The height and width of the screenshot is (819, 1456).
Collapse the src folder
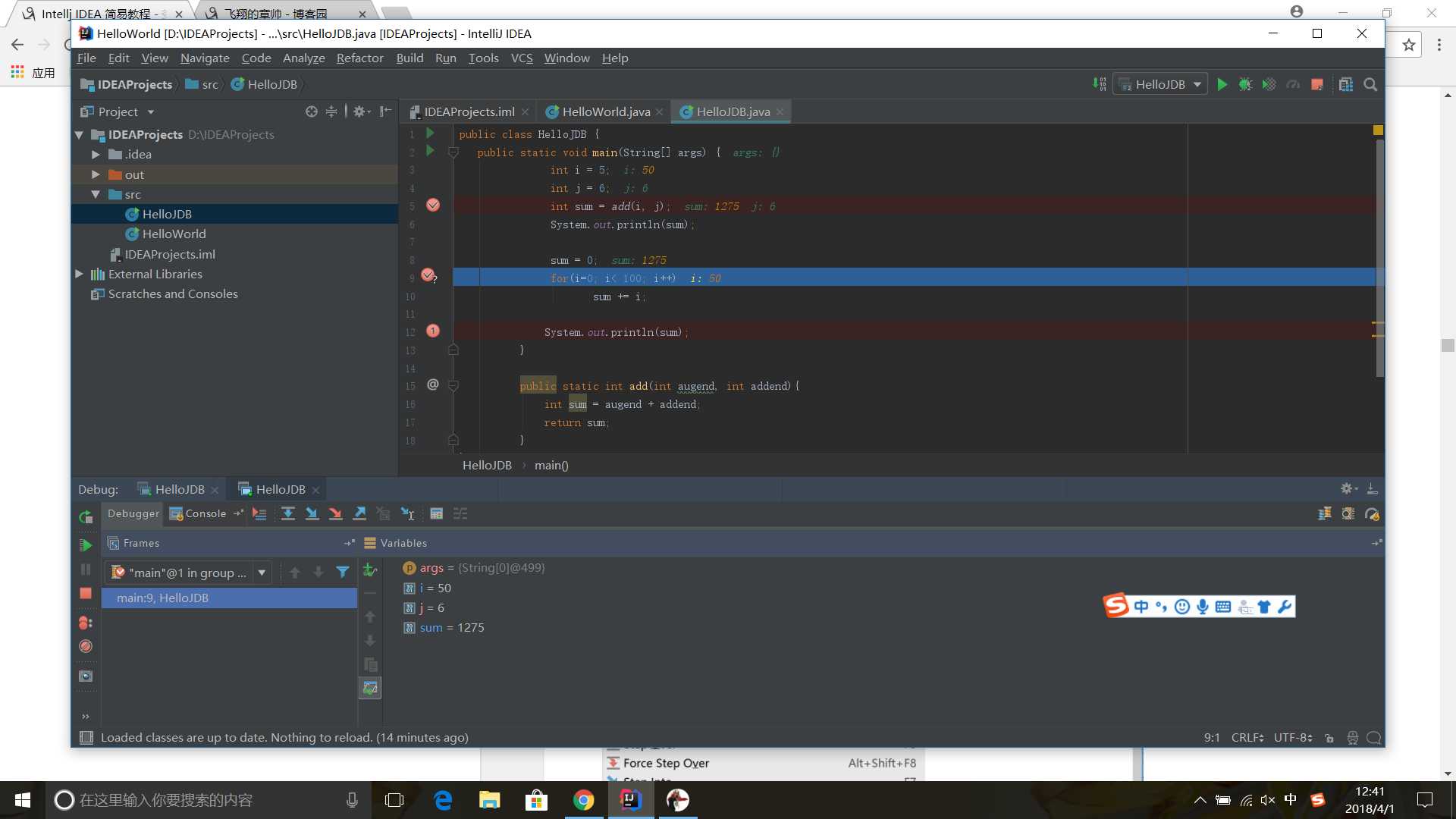[96, 194]
